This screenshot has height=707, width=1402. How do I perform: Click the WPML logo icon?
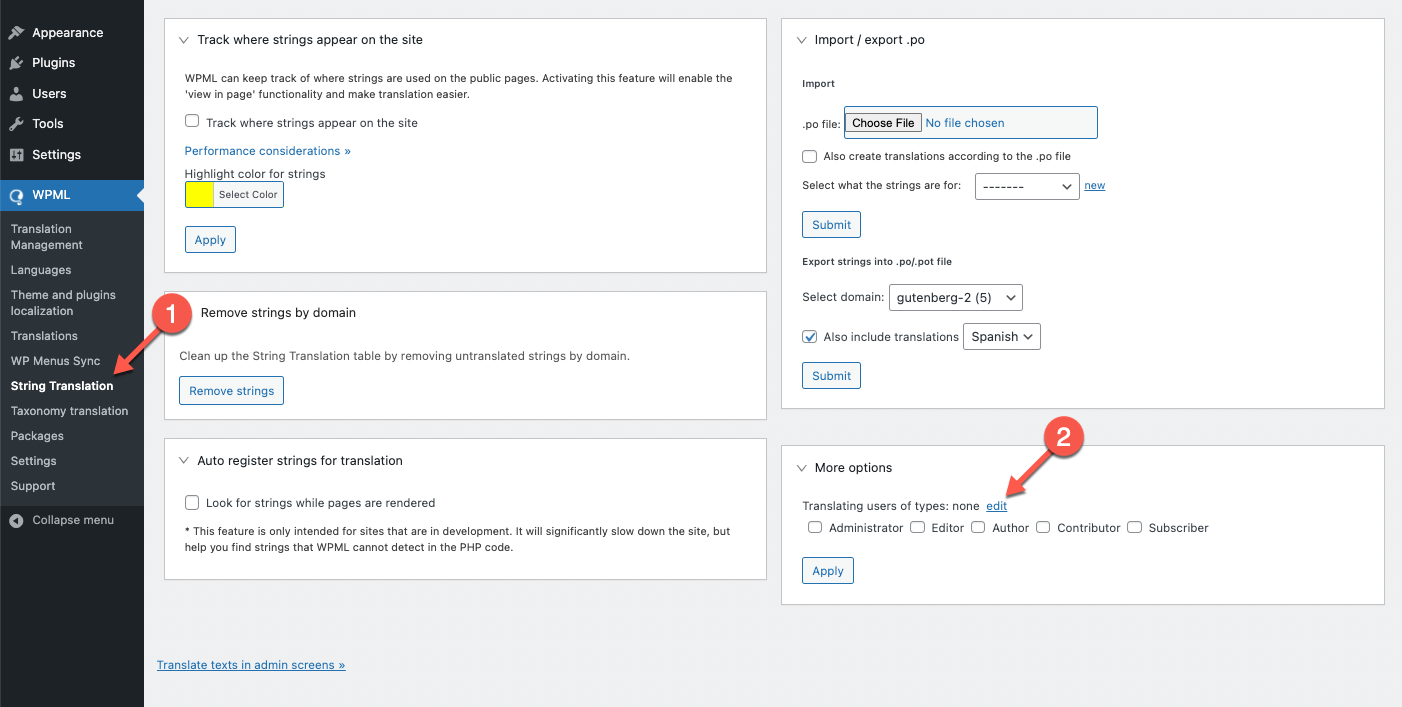[16, 196]
